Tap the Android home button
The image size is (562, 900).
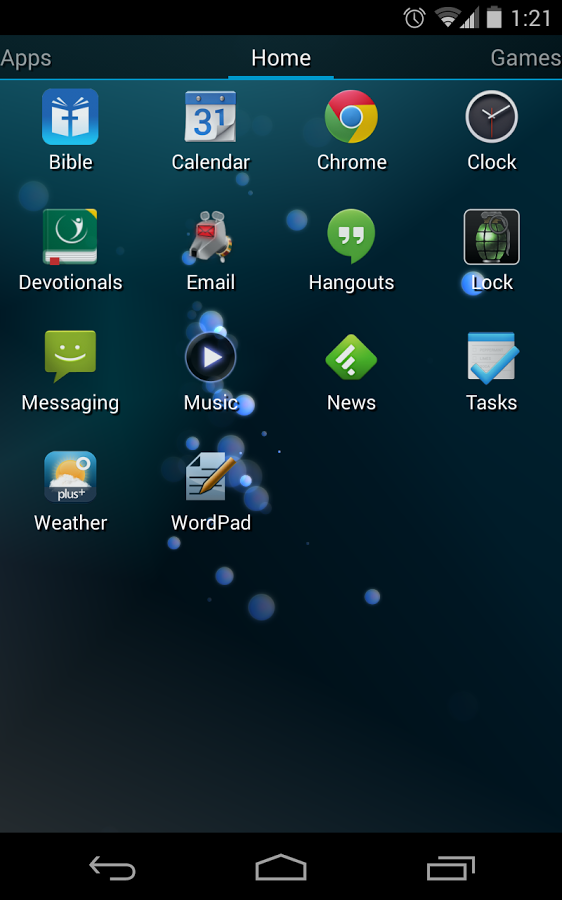281,867
